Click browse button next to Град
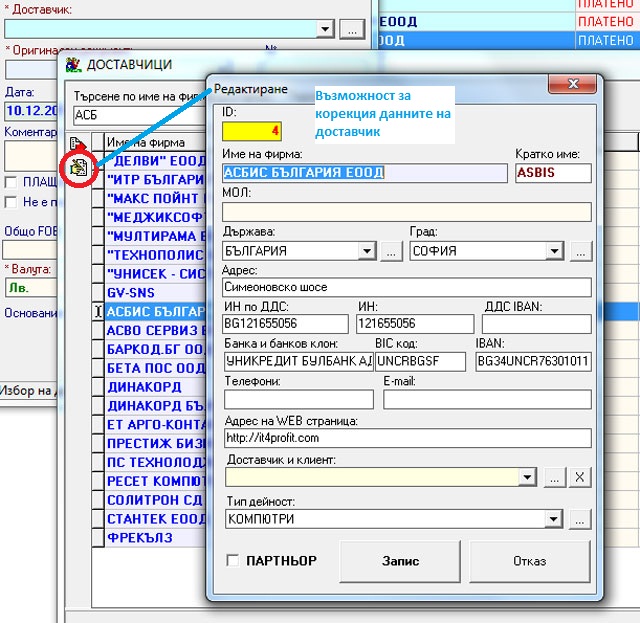Image resolution: width=640 pixels, height=623 pixels. 580,251
